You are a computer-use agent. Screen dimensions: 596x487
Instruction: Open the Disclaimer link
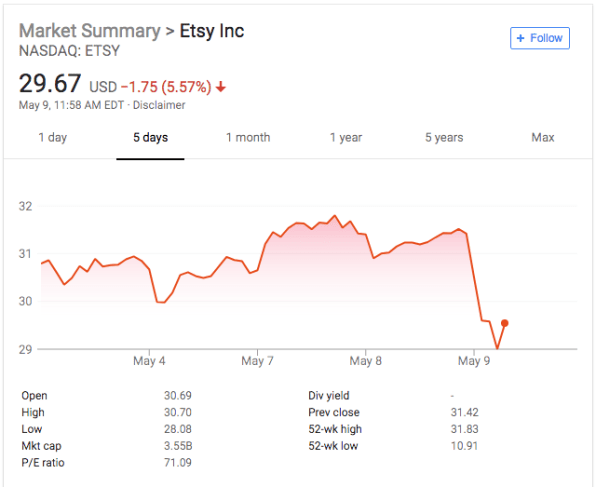159,105
